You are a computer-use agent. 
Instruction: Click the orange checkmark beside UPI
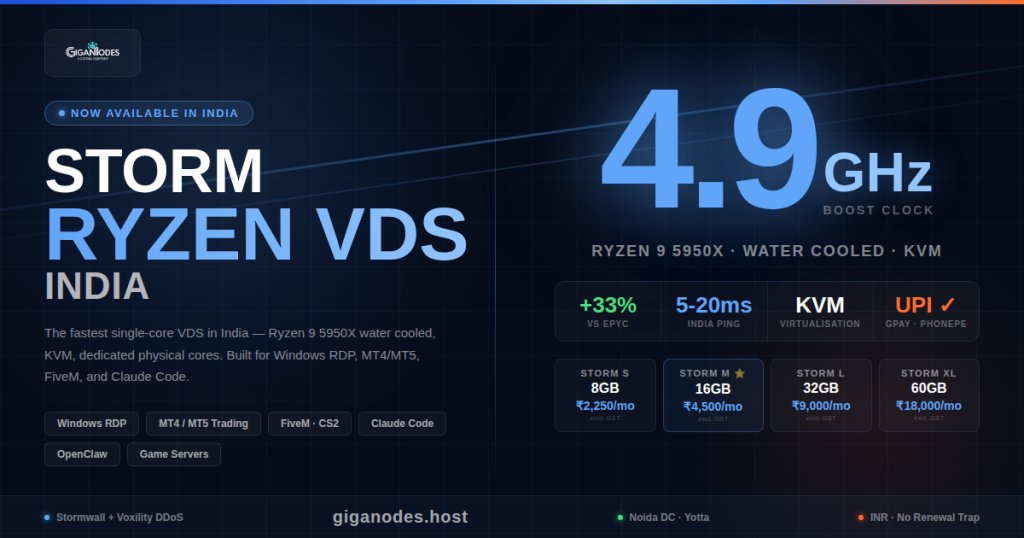pos(948,304)
